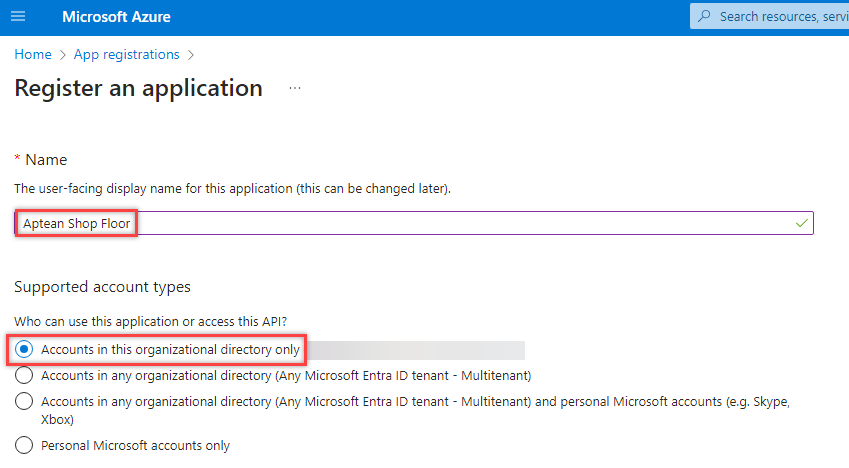The width and height of the screenshot is (849, 468).
Task: Click the search magnifier icon
Action: [x=704, y=16]
